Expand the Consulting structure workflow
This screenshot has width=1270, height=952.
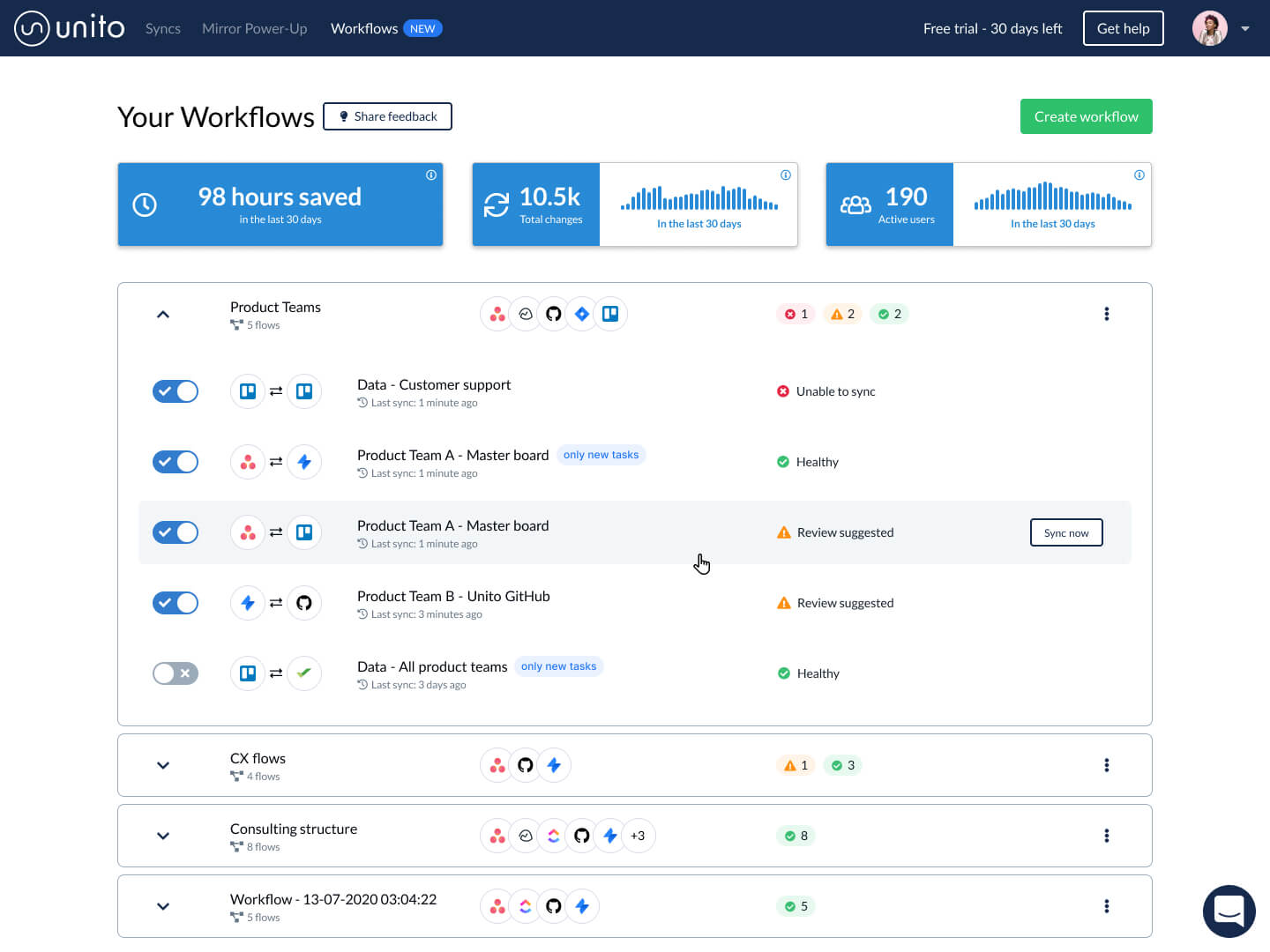pyautogui.click(x=163, y=836)
